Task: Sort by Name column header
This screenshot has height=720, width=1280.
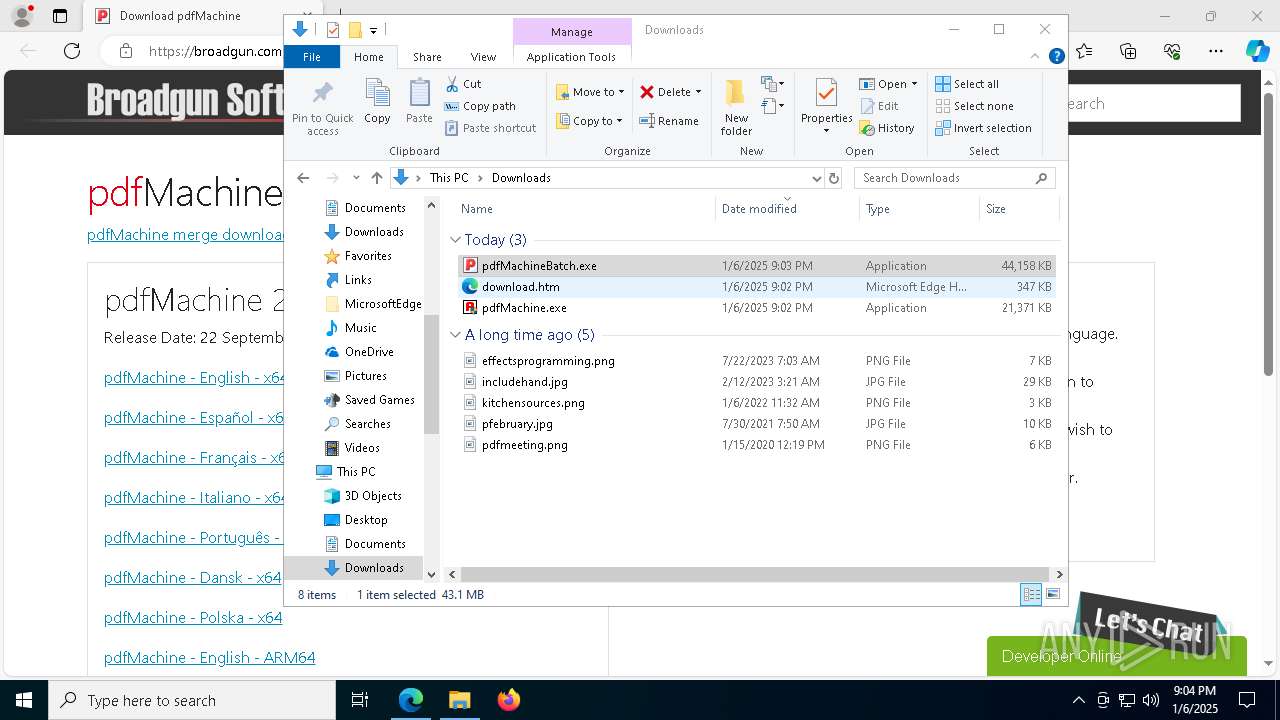Action: click(x=586, y=209)
